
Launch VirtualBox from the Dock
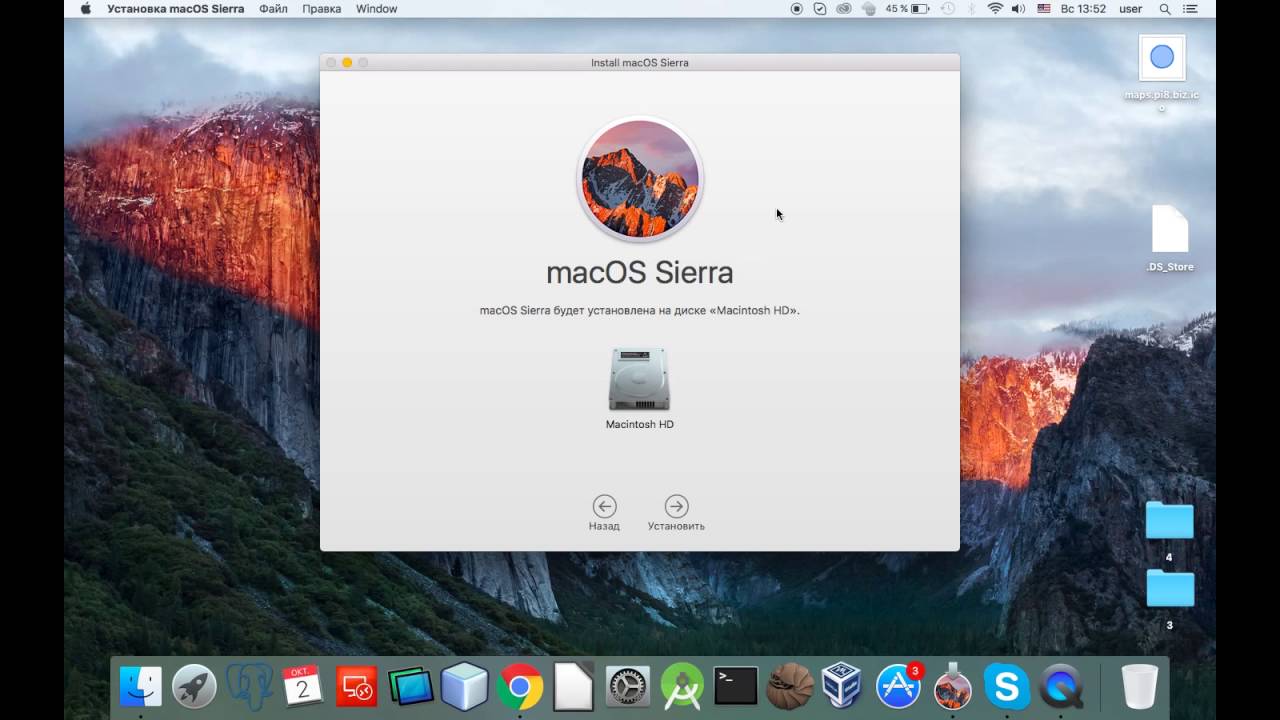(x=842, y=687)
